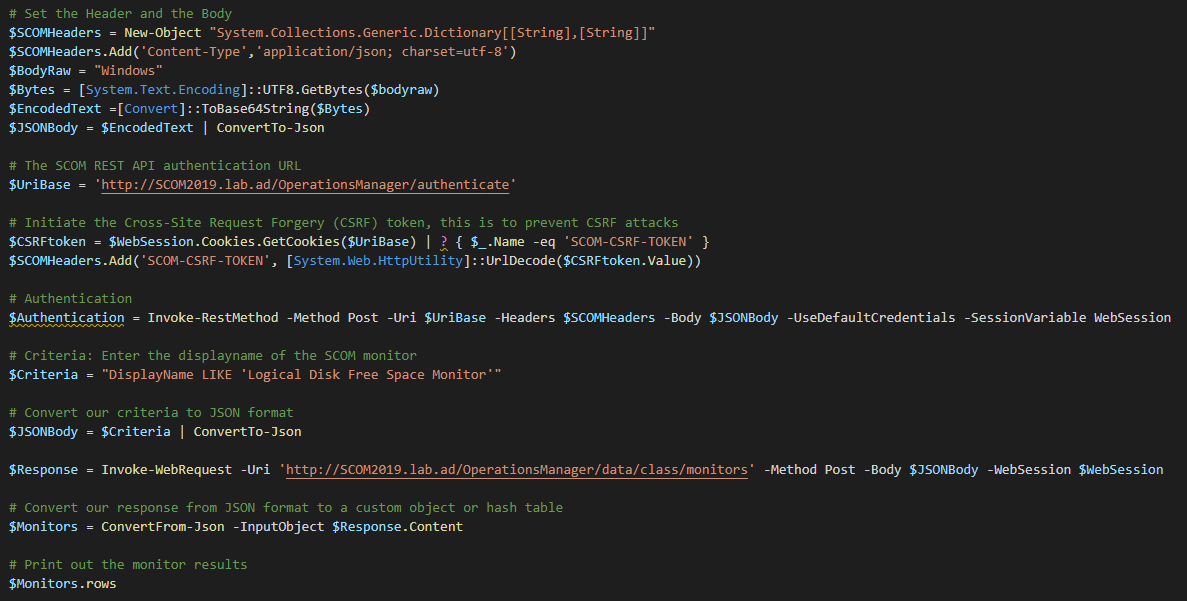The height and width of the screenshot is (601, 1187).
Task: Click 'Invoke-RestMethod' cmdlet
Action: point(213,318)
